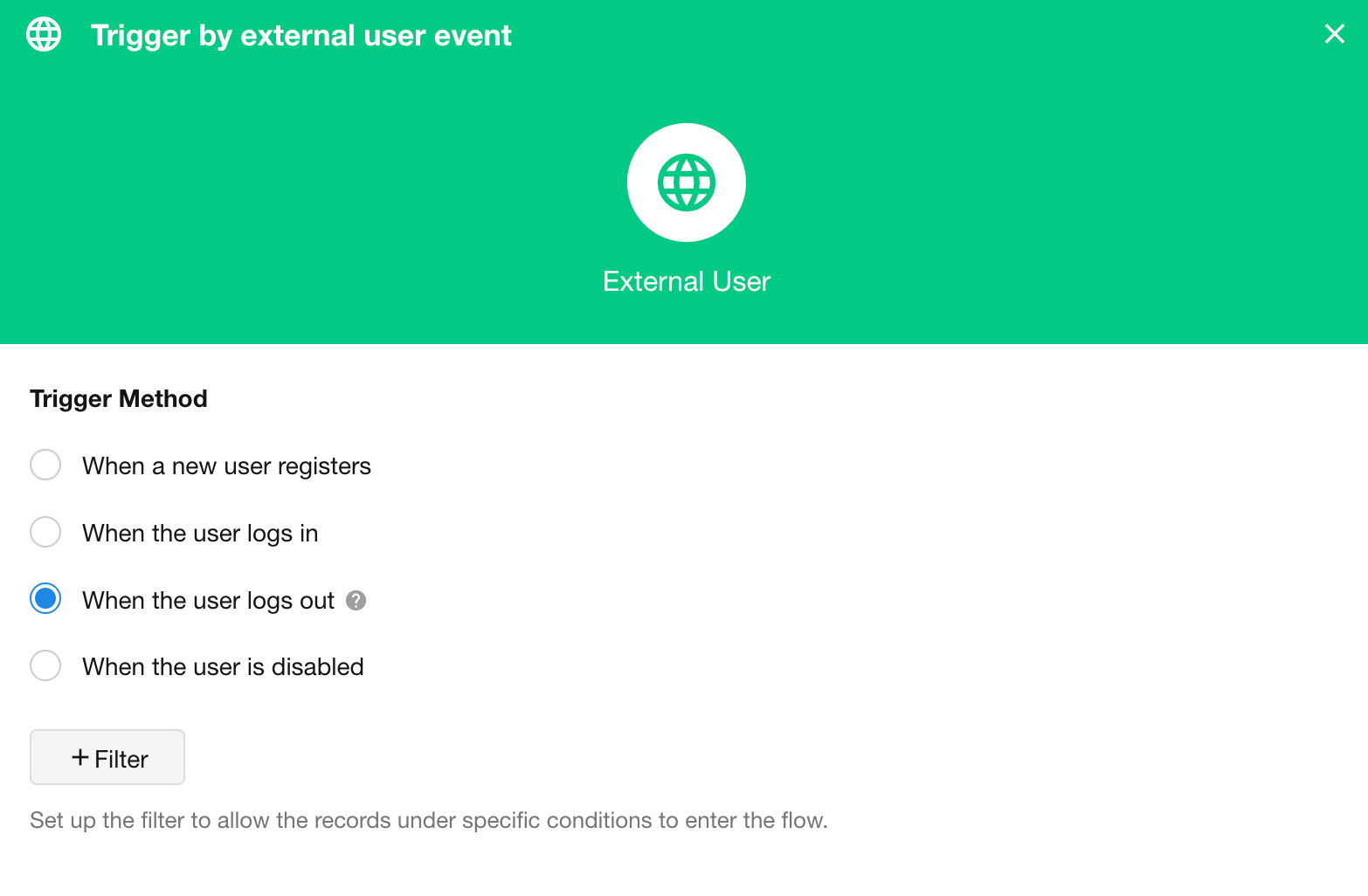The width and height of the screenshot is (1368, 896).
Task: Select the user logs out radio button
Action: (x=45, y=599)
